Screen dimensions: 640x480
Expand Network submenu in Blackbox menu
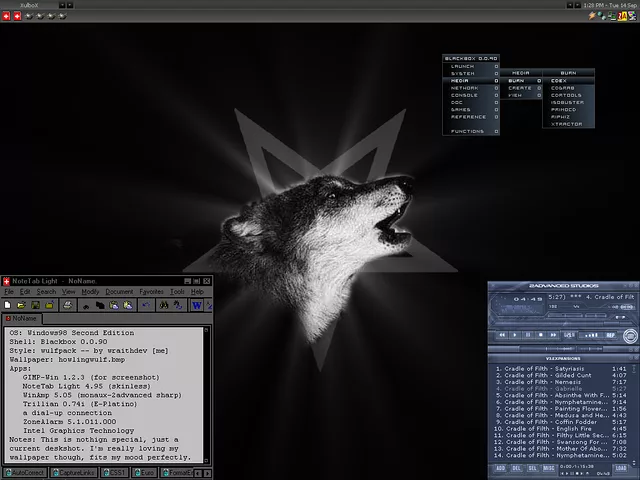click(x=471, y=88)
